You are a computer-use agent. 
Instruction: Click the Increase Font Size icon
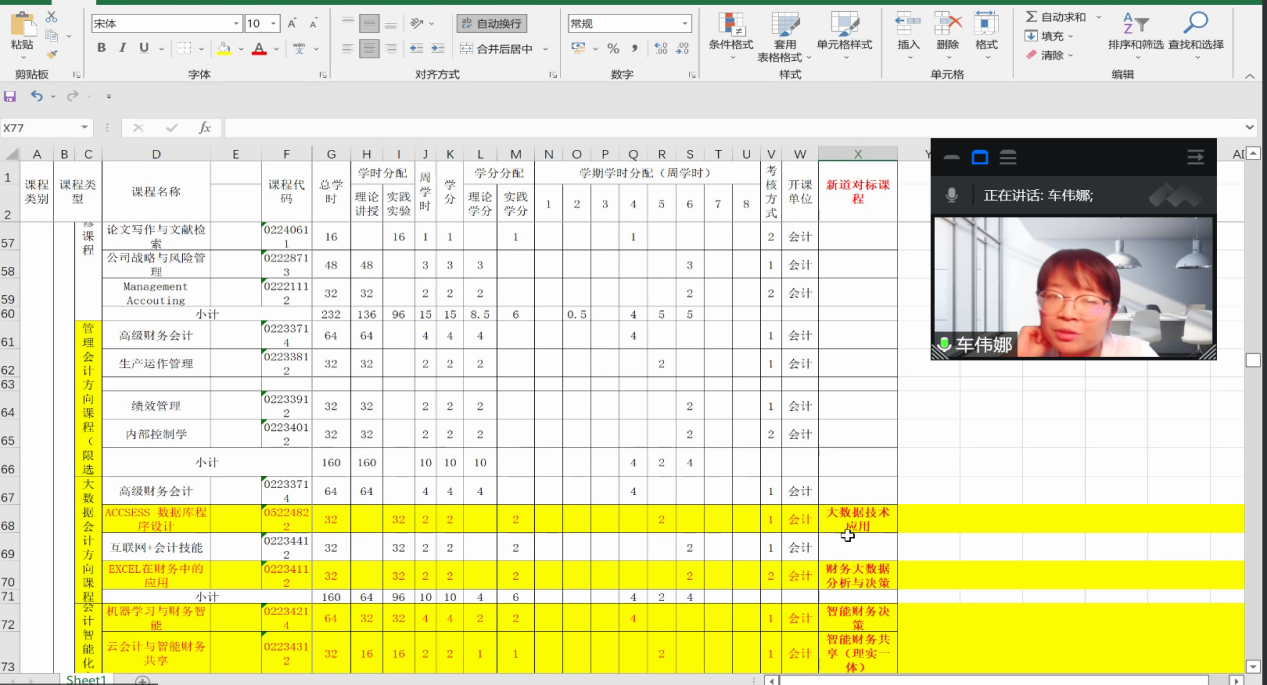tap(292, 23)
